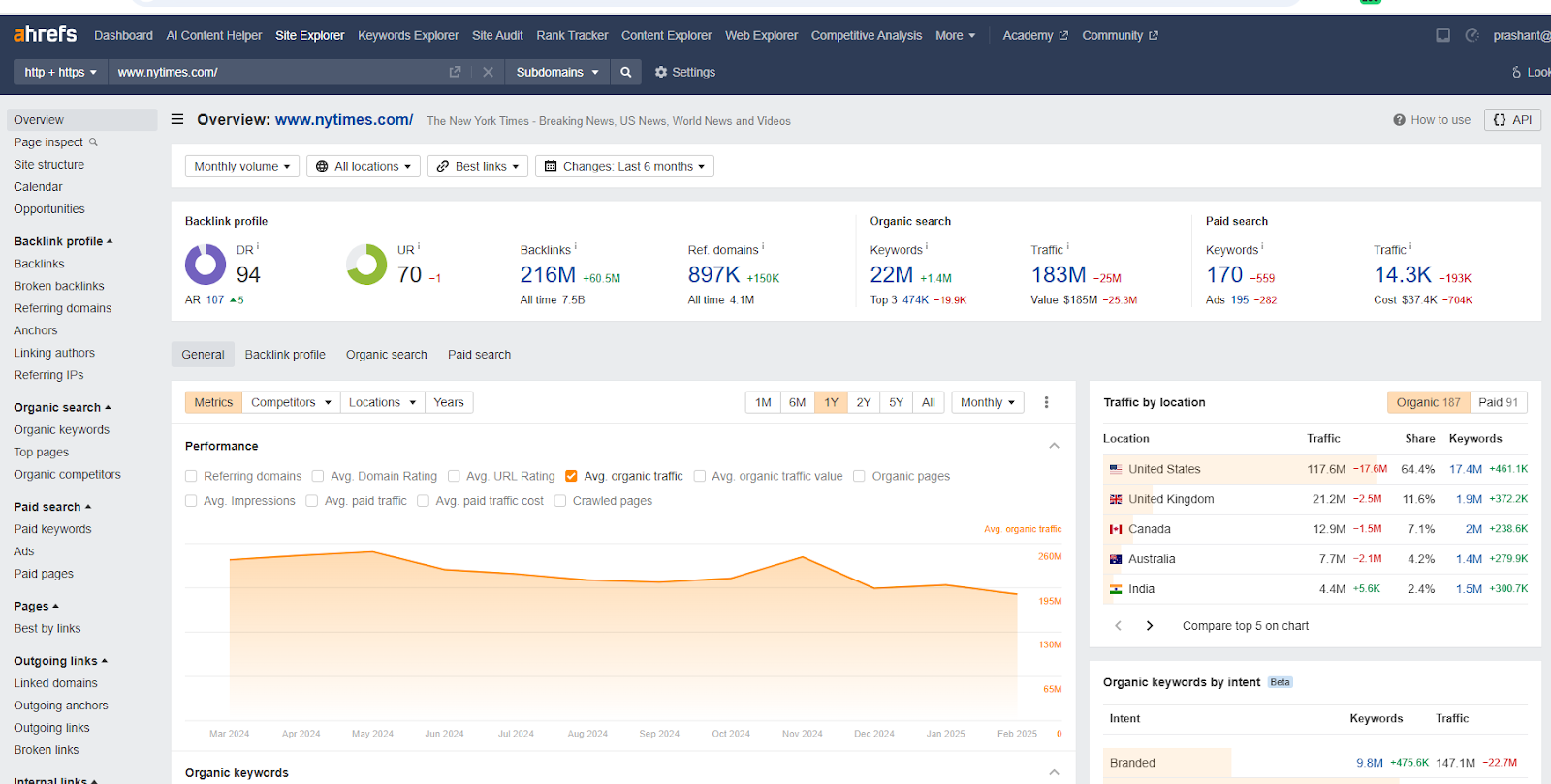Viewport: 1551px width, 784px height.
Task: Click the monitor icon in top bar
Action: (1442, 35)
